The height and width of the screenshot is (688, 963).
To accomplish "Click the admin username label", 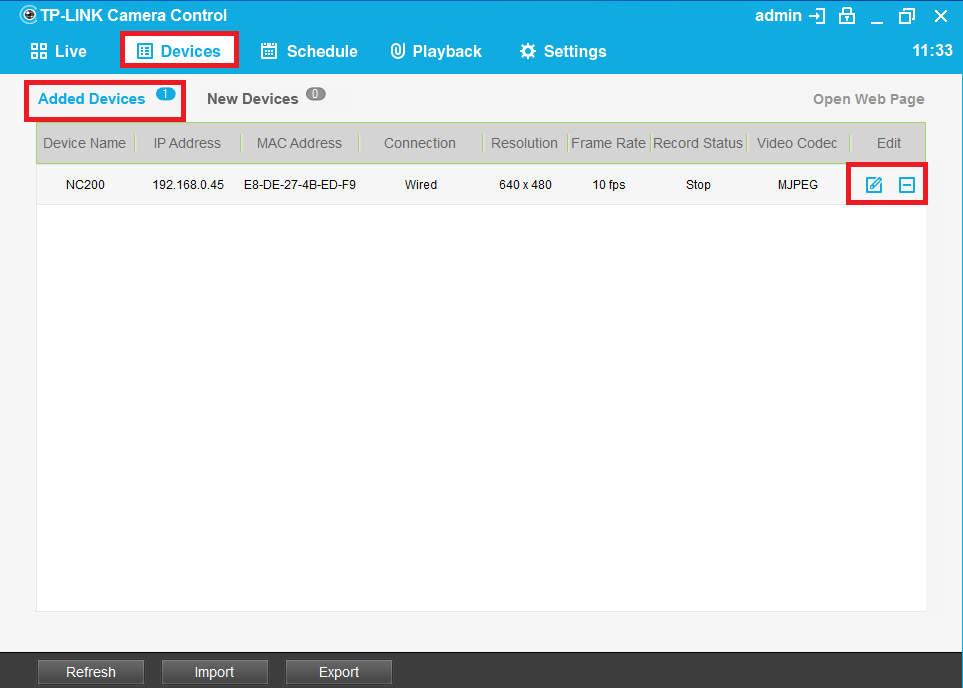I will click(x=778, y=16).
